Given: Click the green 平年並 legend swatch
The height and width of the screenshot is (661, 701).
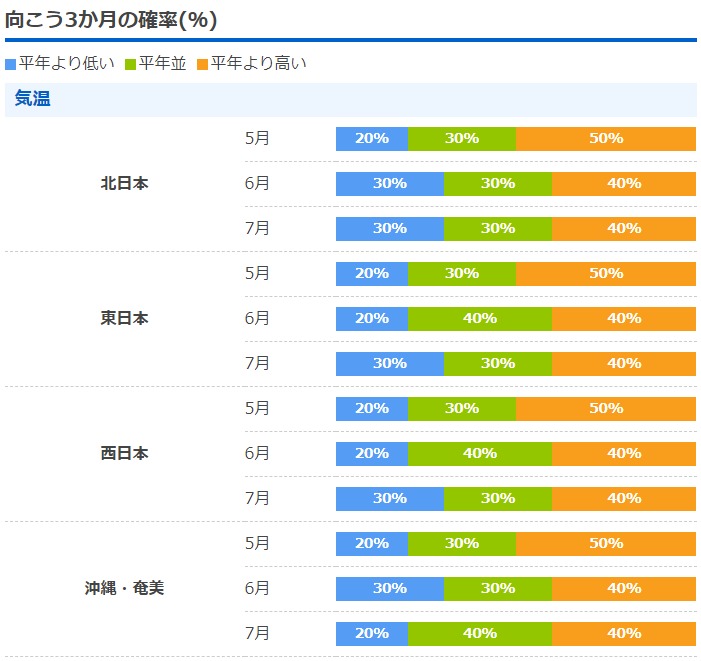Looking at the screenshot, I should pos(131,64).
